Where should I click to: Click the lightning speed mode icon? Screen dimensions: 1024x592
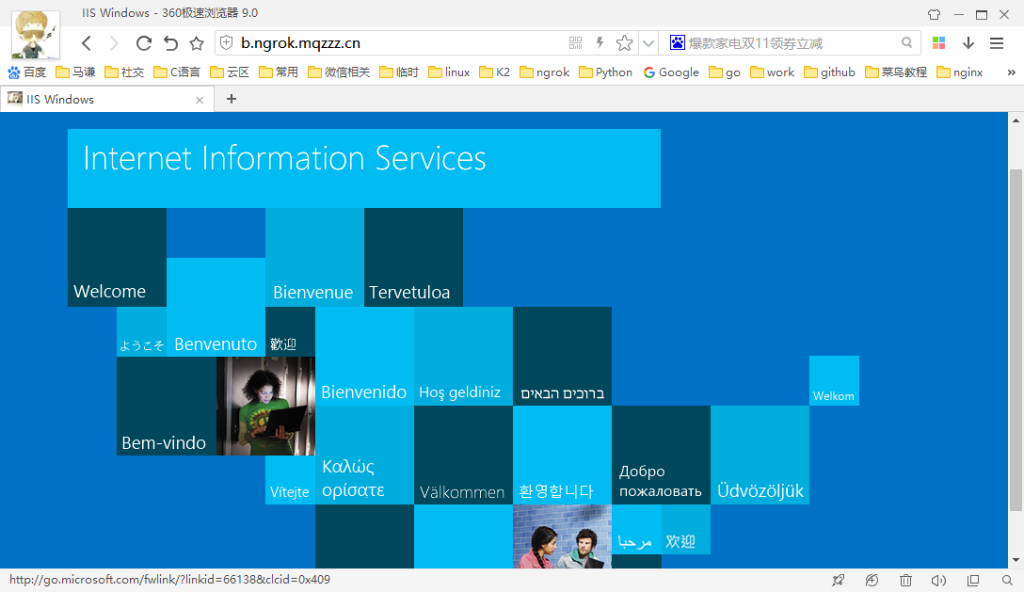[600, 43]
